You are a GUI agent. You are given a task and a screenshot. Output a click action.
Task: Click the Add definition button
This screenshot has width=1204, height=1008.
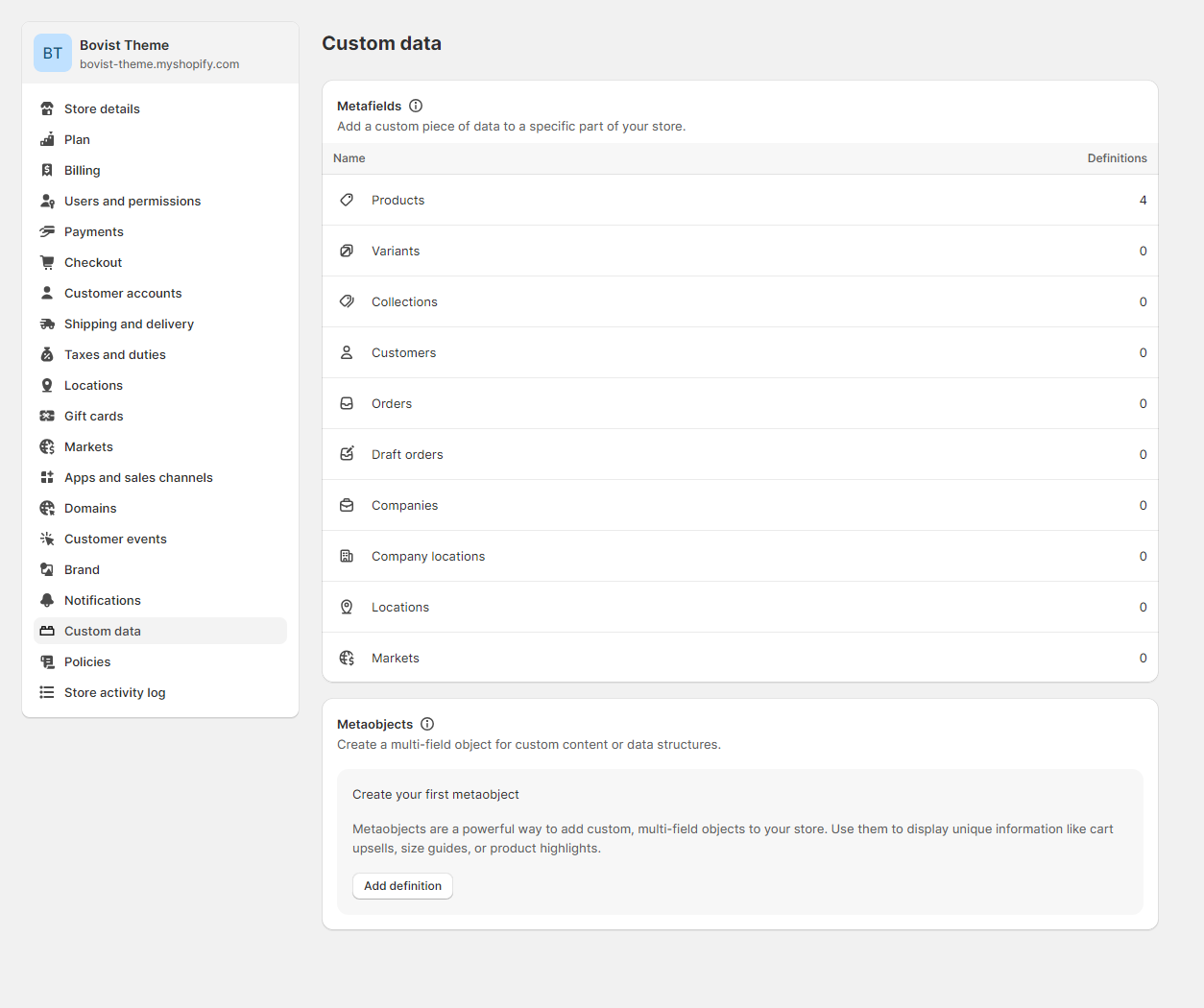[402, 885]
